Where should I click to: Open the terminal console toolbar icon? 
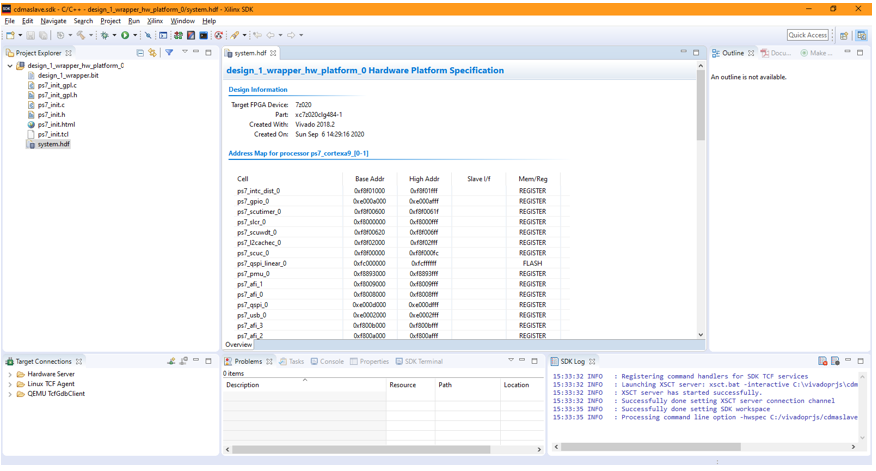pyautogui.click(x=163, y=35)
